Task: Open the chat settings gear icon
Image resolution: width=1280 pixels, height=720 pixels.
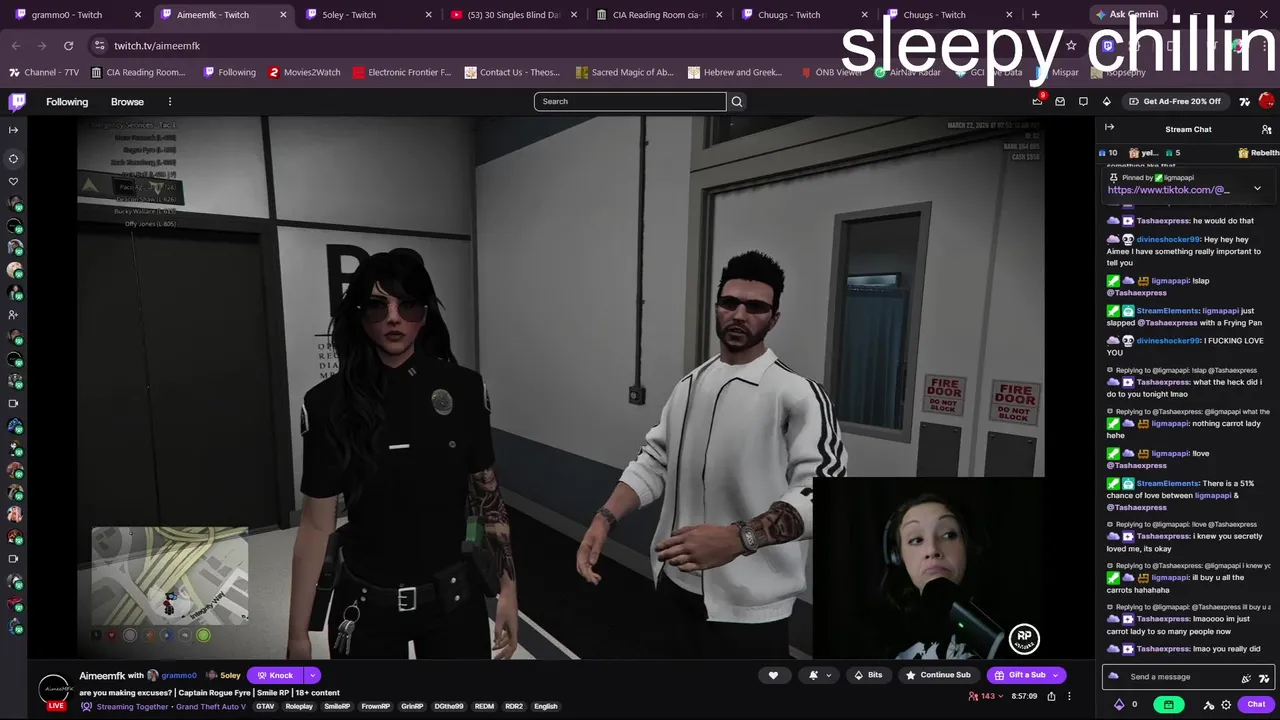Action: point(1226,704)
